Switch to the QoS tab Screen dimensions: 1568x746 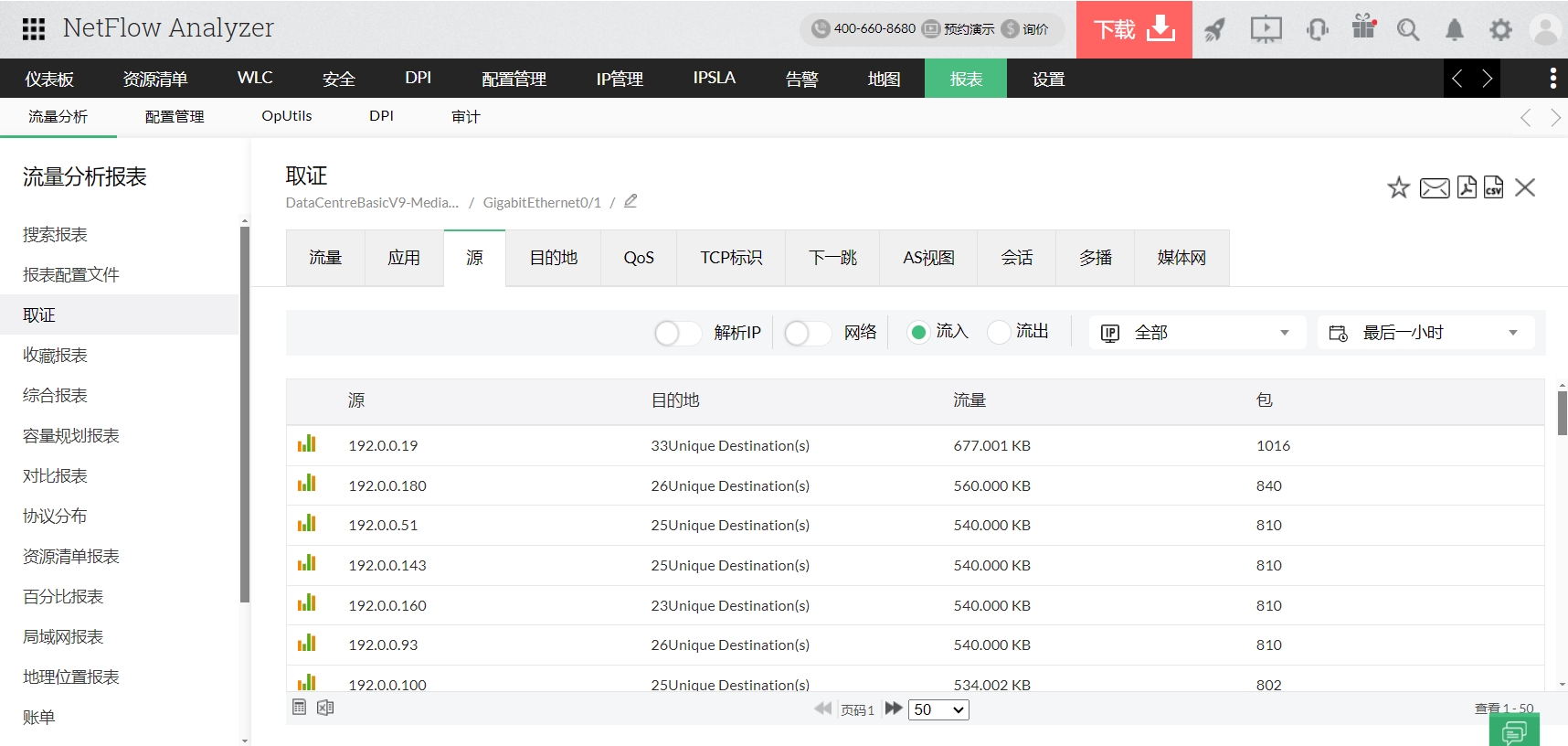[639, 258]
